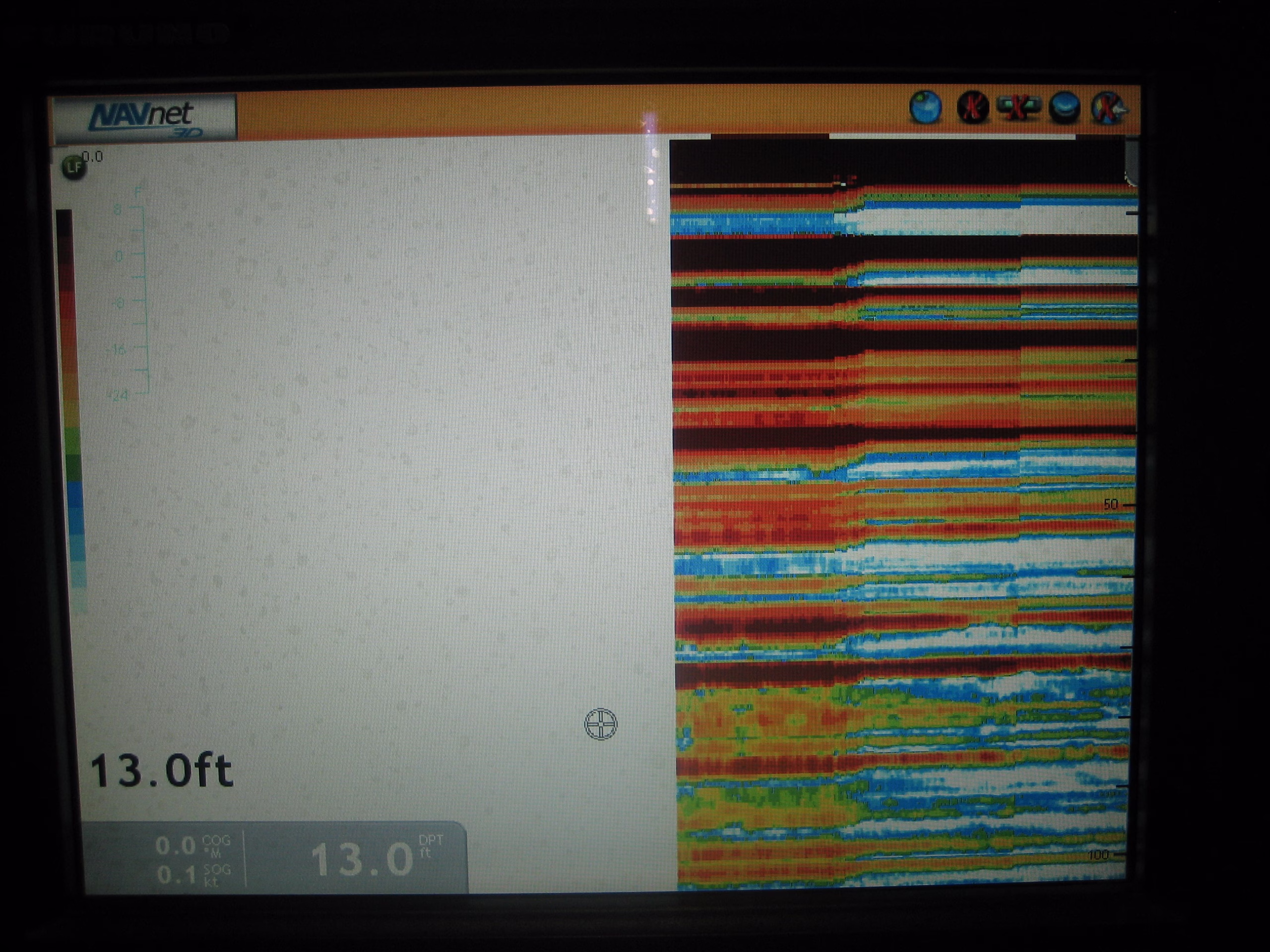Image resolution: width=1270 pixels, height=952 pixels.
Task: Click the white bar above sounder display
Action: [x=952, y=137]
